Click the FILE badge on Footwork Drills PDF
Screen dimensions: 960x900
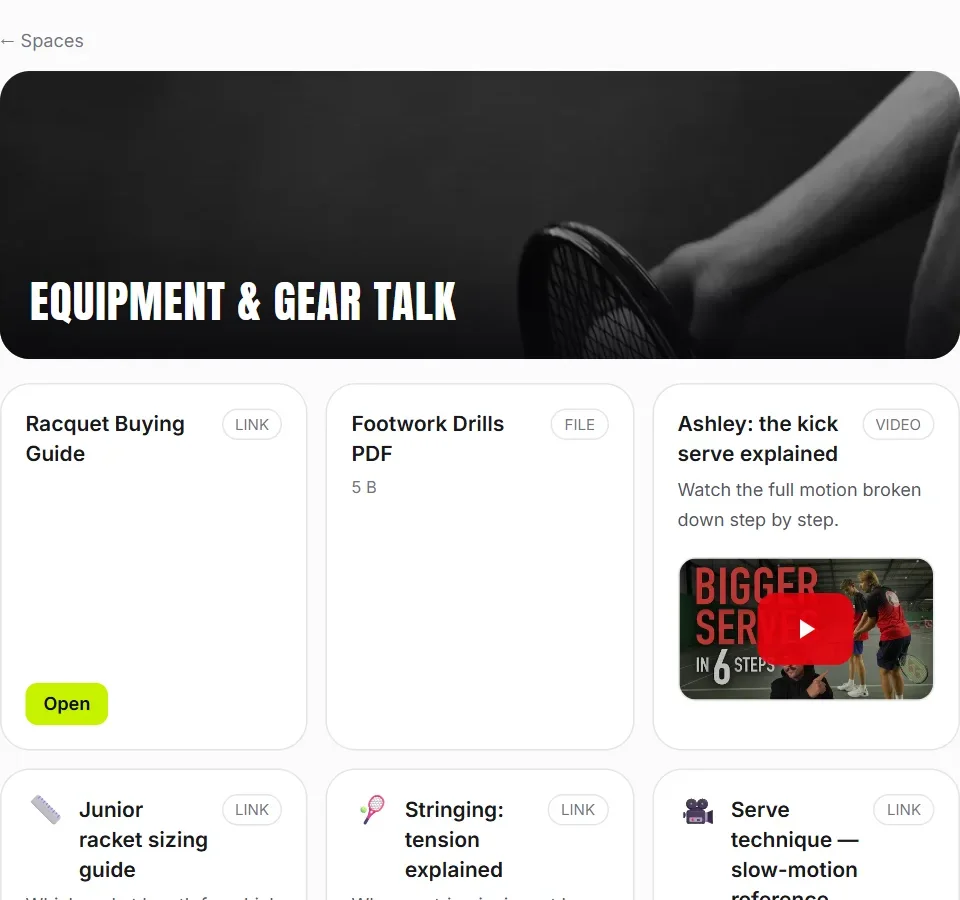click(x=579, y=424)
